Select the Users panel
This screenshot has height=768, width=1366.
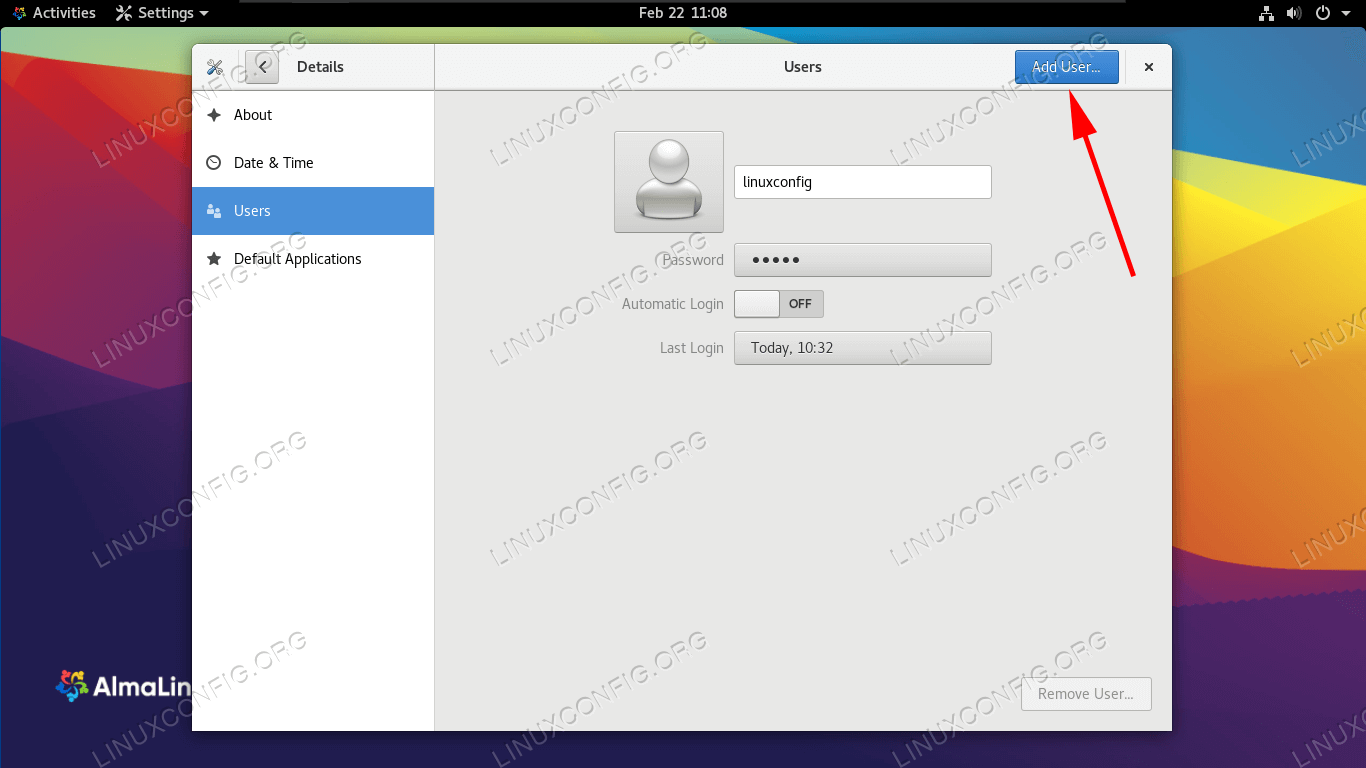313,211
